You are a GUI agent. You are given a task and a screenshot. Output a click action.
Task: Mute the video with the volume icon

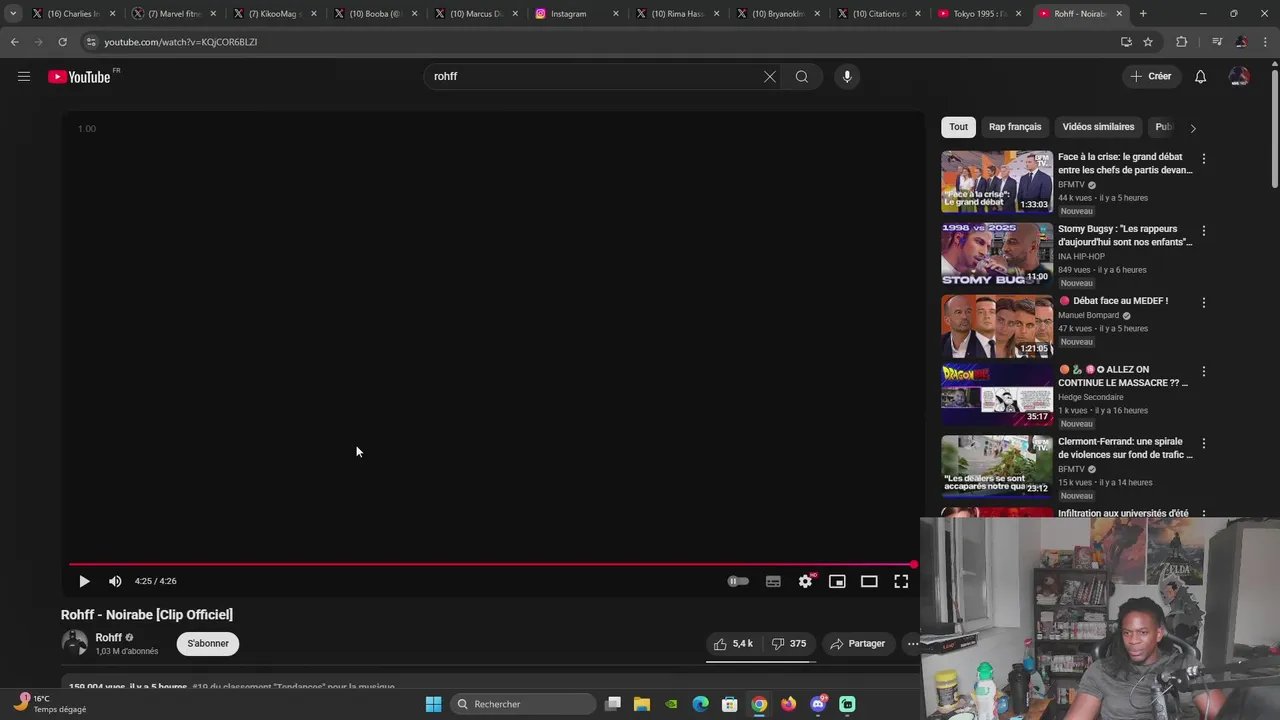pyautogui.click(x=115, y=581)
